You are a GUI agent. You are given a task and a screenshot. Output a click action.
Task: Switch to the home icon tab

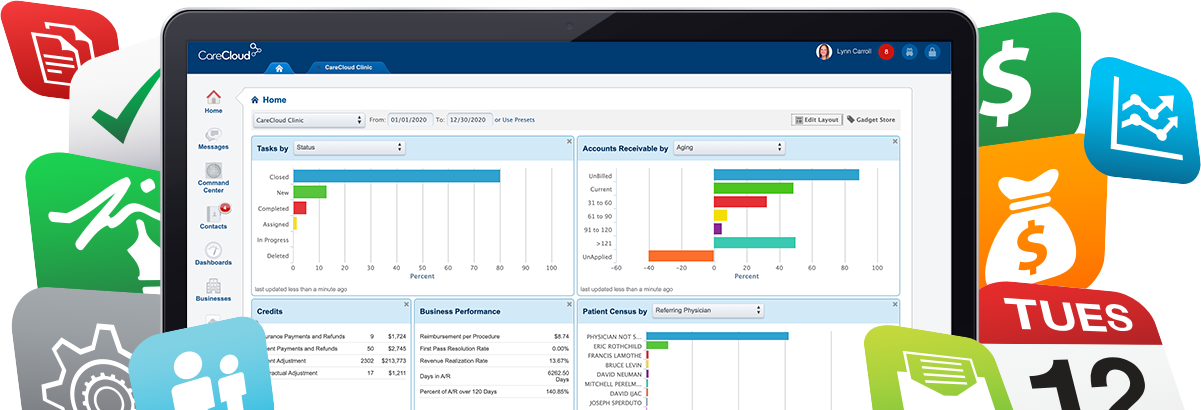278,68
